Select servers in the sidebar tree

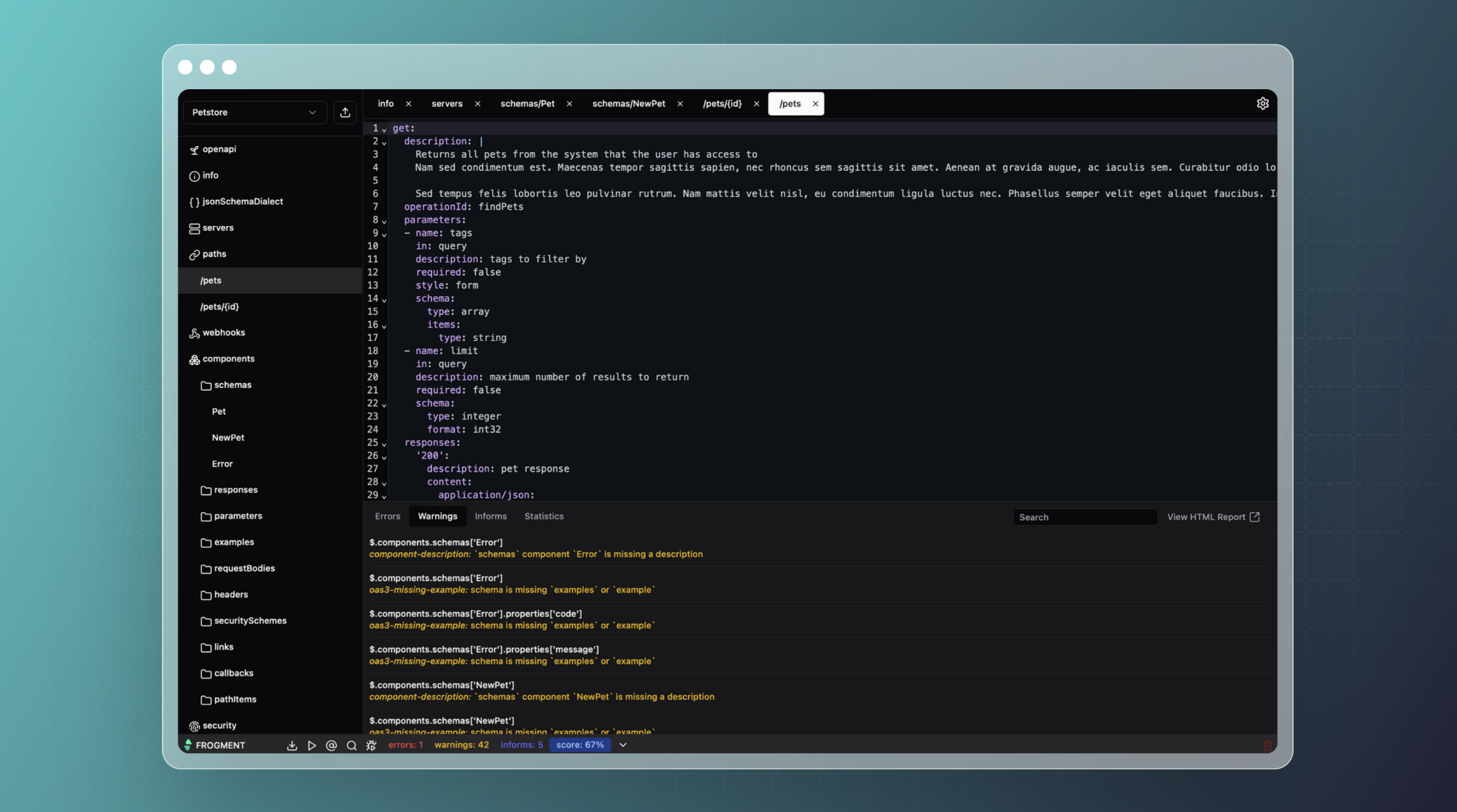tap(270, 228)
